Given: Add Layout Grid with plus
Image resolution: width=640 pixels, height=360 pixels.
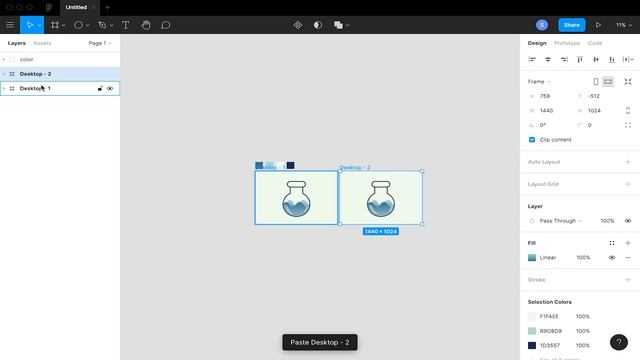Looking at the screenshot, I should pyautogui.click(x=628, y=184).
